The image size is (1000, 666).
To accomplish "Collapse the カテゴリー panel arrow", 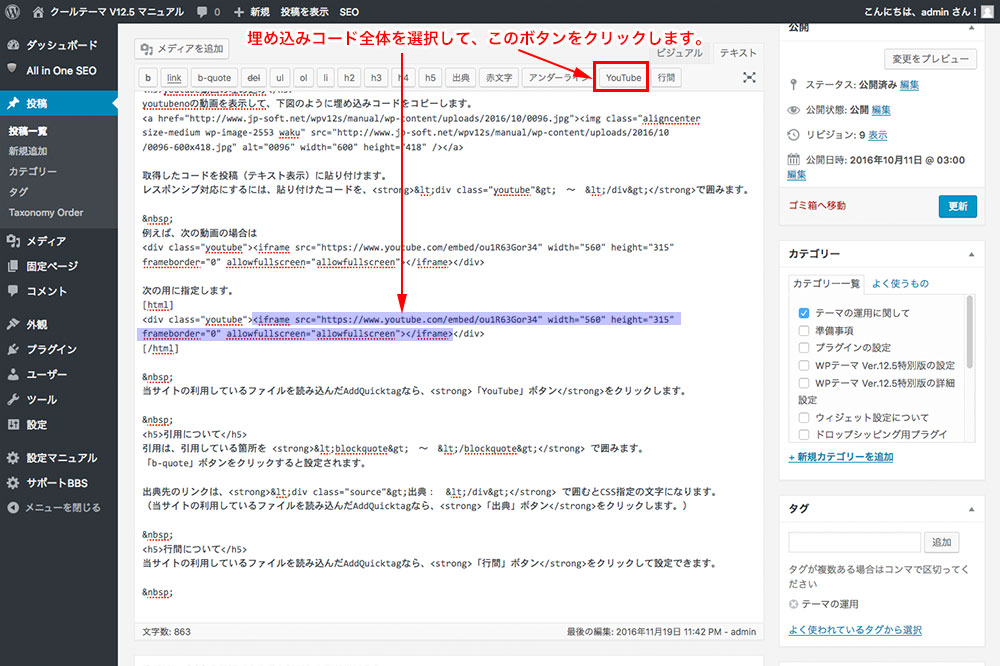I will point(971,254).
